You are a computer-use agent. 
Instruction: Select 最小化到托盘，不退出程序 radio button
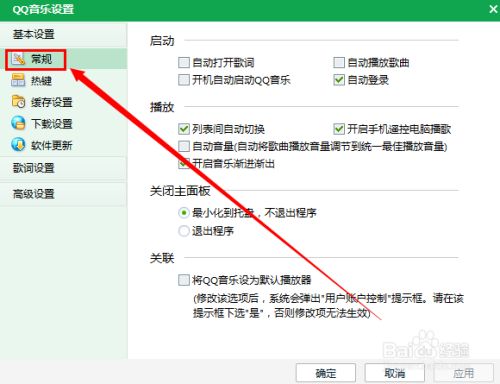click(184, 213)
